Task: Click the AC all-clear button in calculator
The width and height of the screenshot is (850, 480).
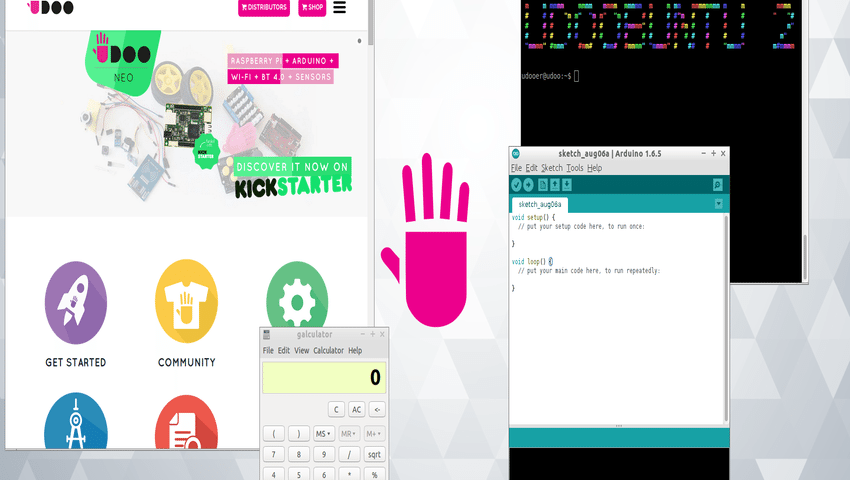Action: tap(356, 409)
